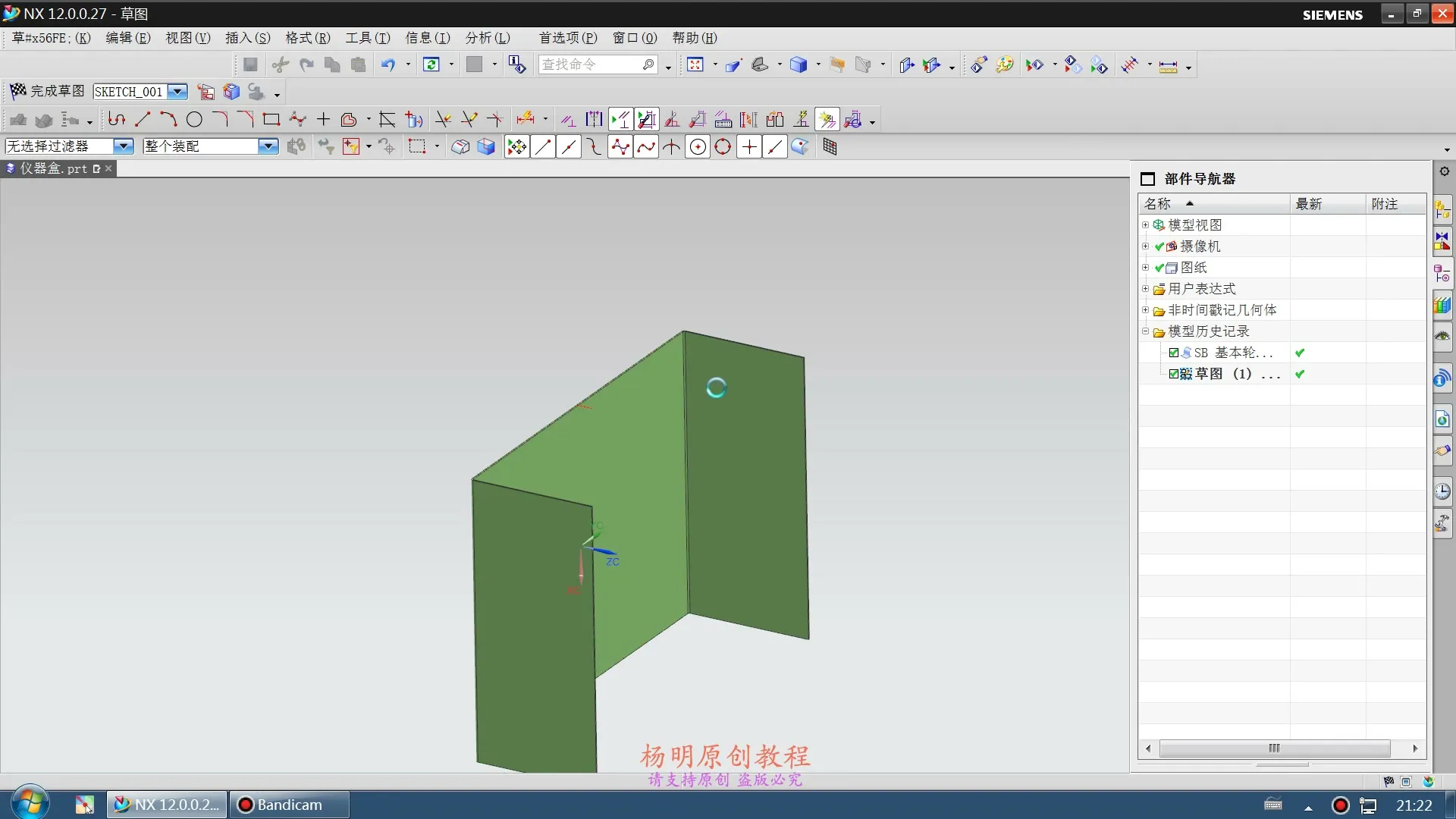Open the 插入(S) menu

click(x=248, y=38)
